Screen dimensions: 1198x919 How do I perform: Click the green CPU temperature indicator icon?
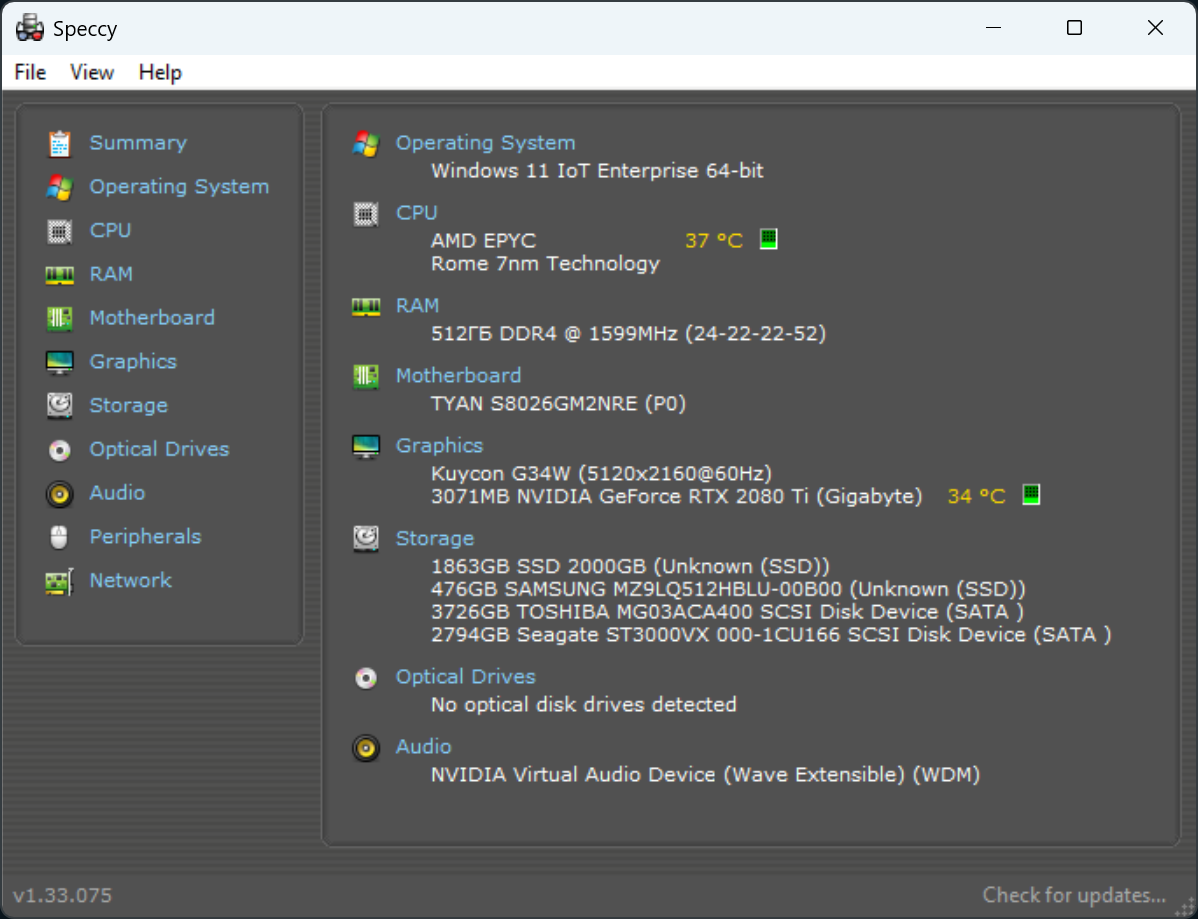pyautogui.click(x=768, y=240)
